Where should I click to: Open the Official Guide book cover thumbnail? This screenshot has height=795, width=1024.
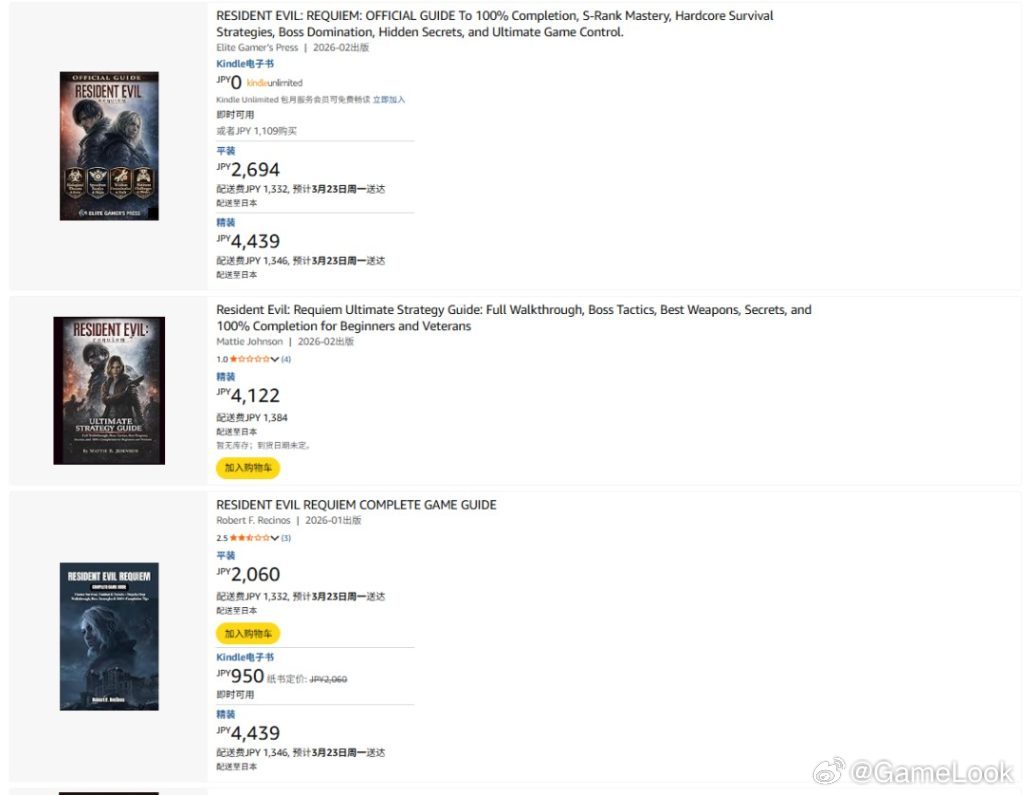click(x=109, y=146)
